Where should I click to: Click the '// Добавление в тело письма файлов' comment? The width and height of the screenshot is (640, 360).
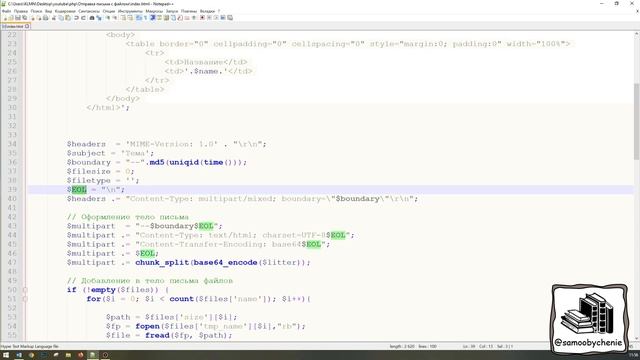point(150,281)
